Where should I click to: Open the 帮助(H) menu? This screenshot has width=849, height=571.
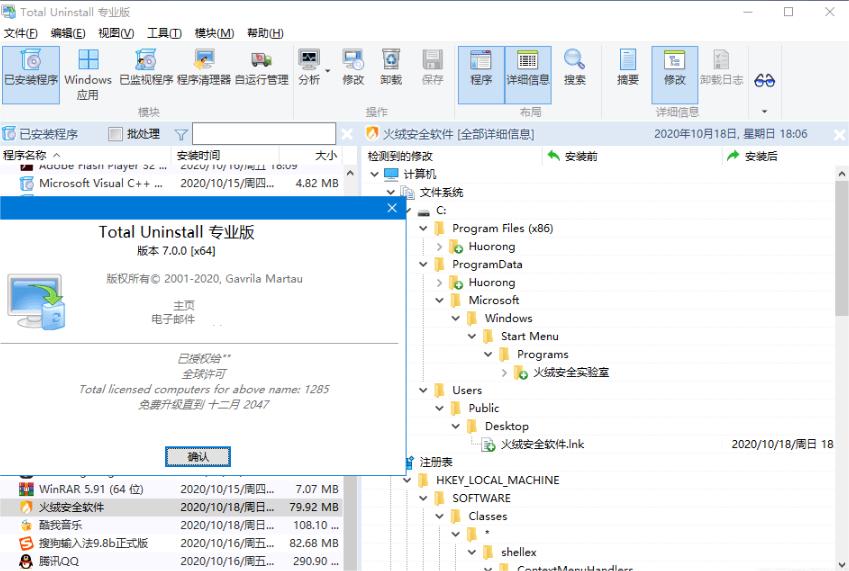point(265,34)
